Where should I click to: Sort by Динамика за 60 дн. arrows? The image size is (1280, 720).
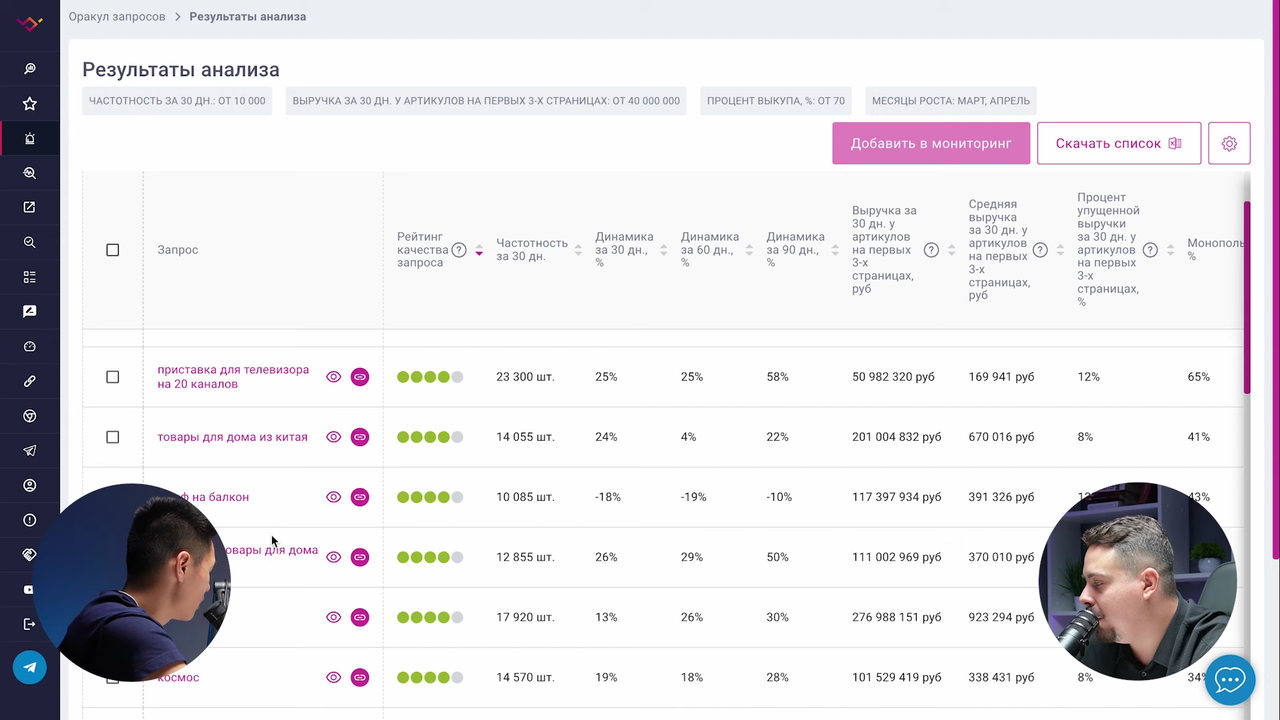coord(749,250)
